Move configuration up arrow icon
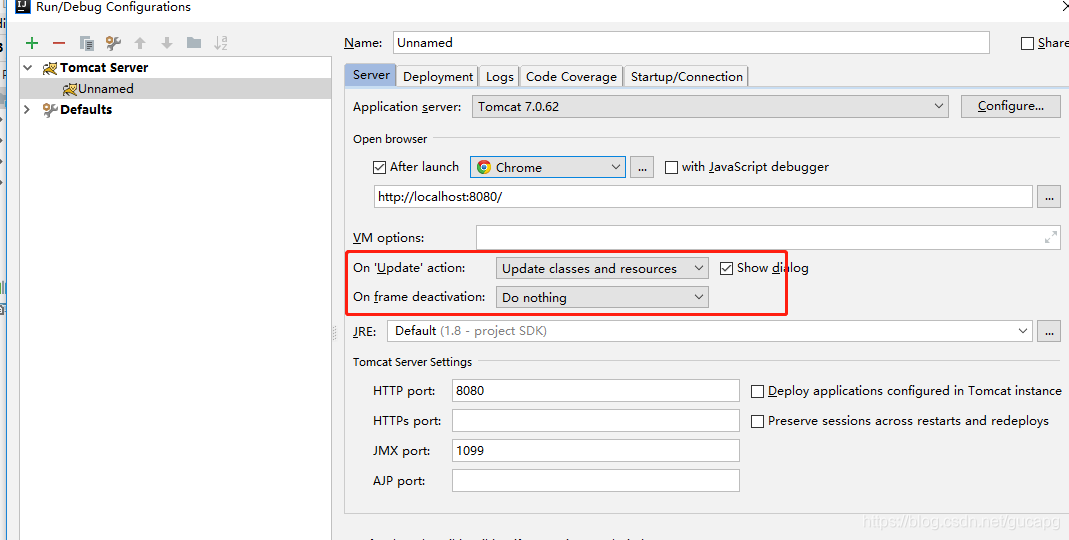The image size is (1069, 540). click(140, 43)
